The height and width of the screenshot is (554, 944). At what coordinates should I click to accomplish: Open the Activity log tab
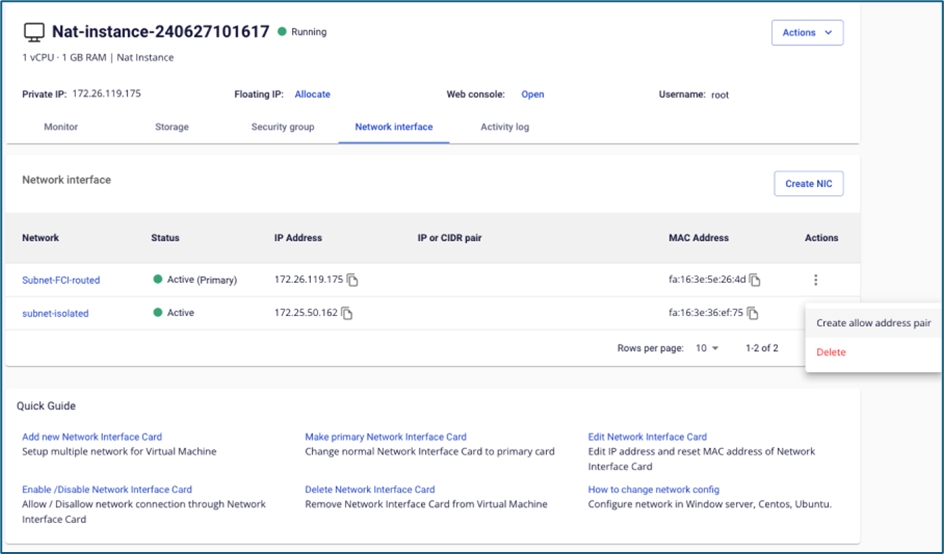505,127
